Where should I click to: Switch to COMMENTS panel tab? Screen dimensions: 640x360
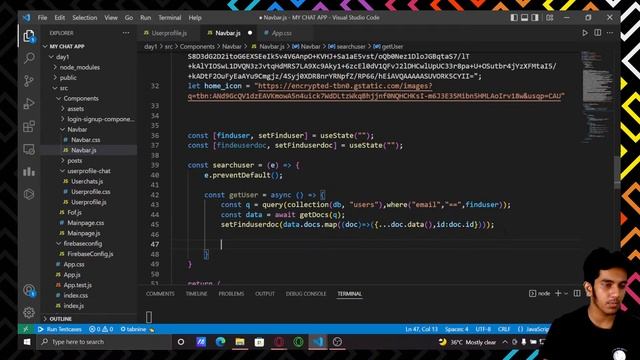point(160,293)
